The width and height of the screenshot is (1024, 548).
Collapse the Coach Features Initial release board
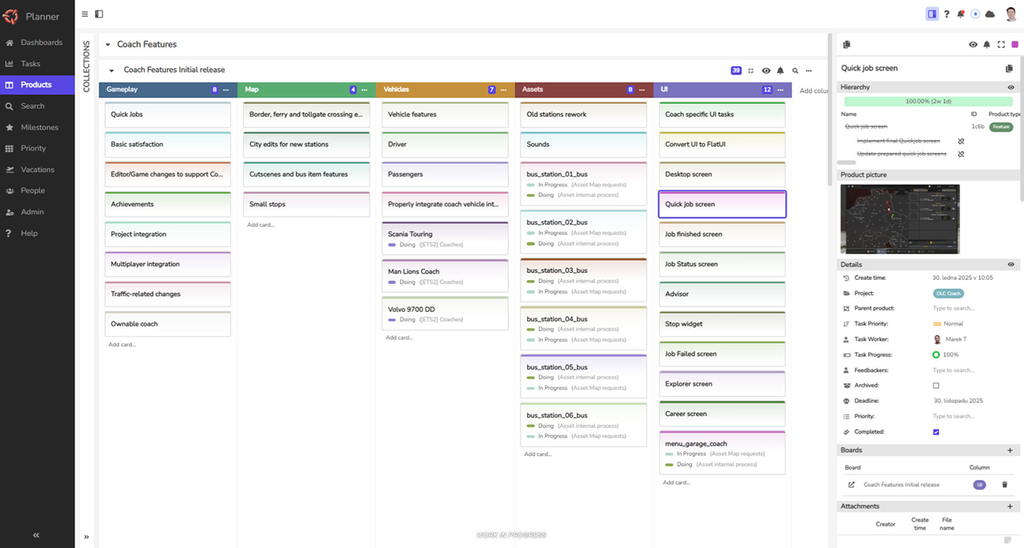112,70
